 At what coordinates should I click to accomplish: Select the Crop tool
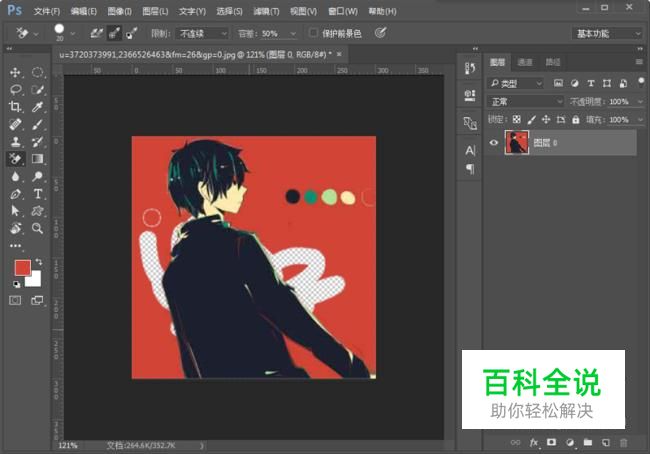click(15, 107)
